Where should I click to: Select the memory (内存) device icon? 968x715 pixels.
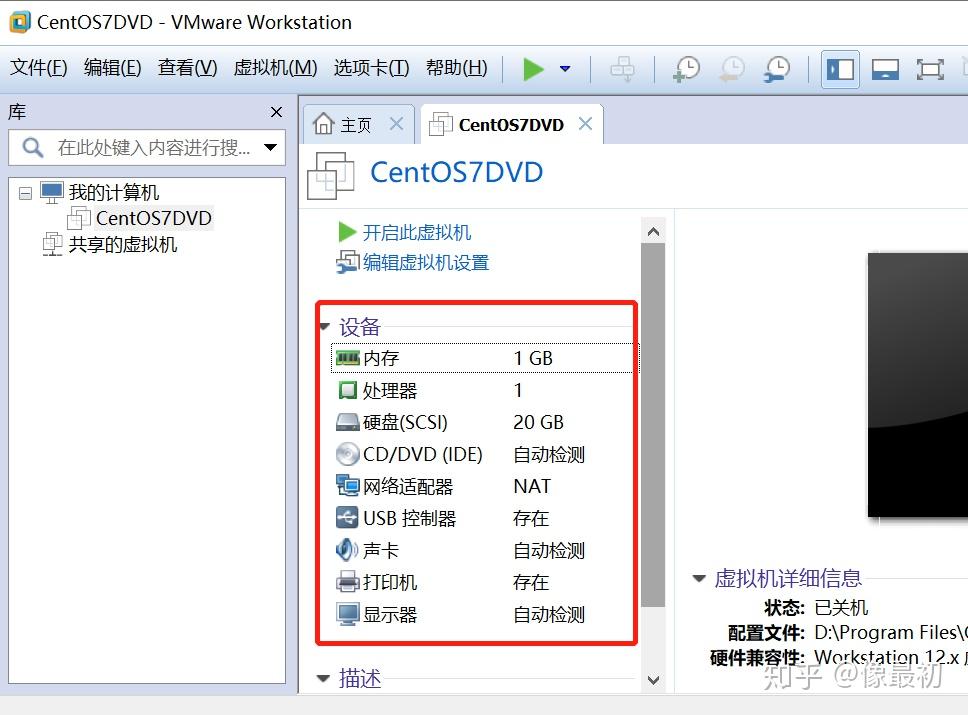[x=348, y=358]
